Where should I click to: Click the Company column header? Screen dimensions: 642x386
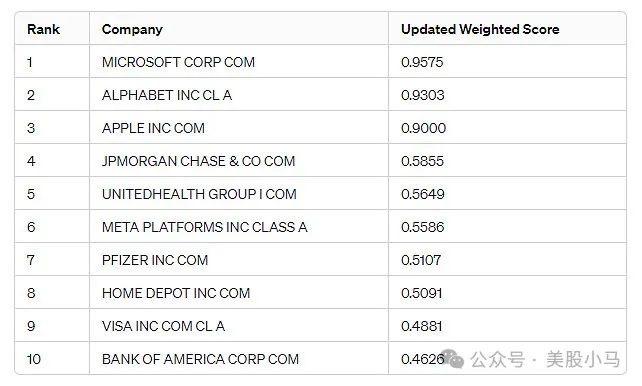pyautogui.click(x=132, y=29)
